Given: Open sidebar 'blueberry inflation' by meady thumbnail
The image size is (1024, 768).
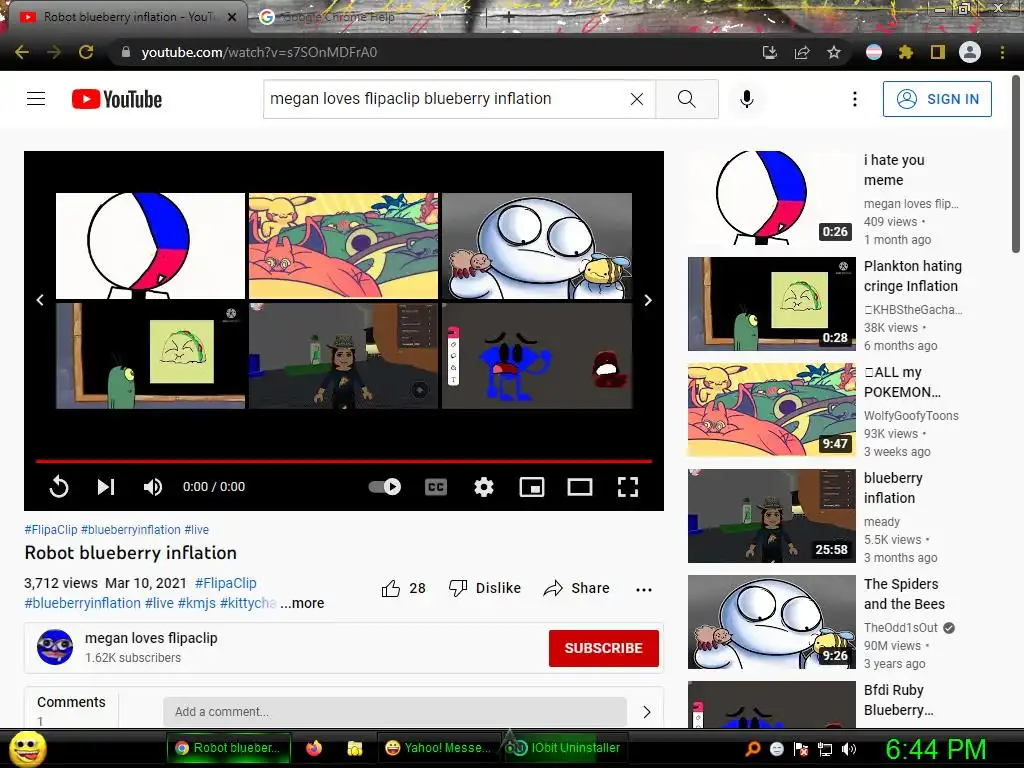Looking at the screenshot, I should 771,516.
